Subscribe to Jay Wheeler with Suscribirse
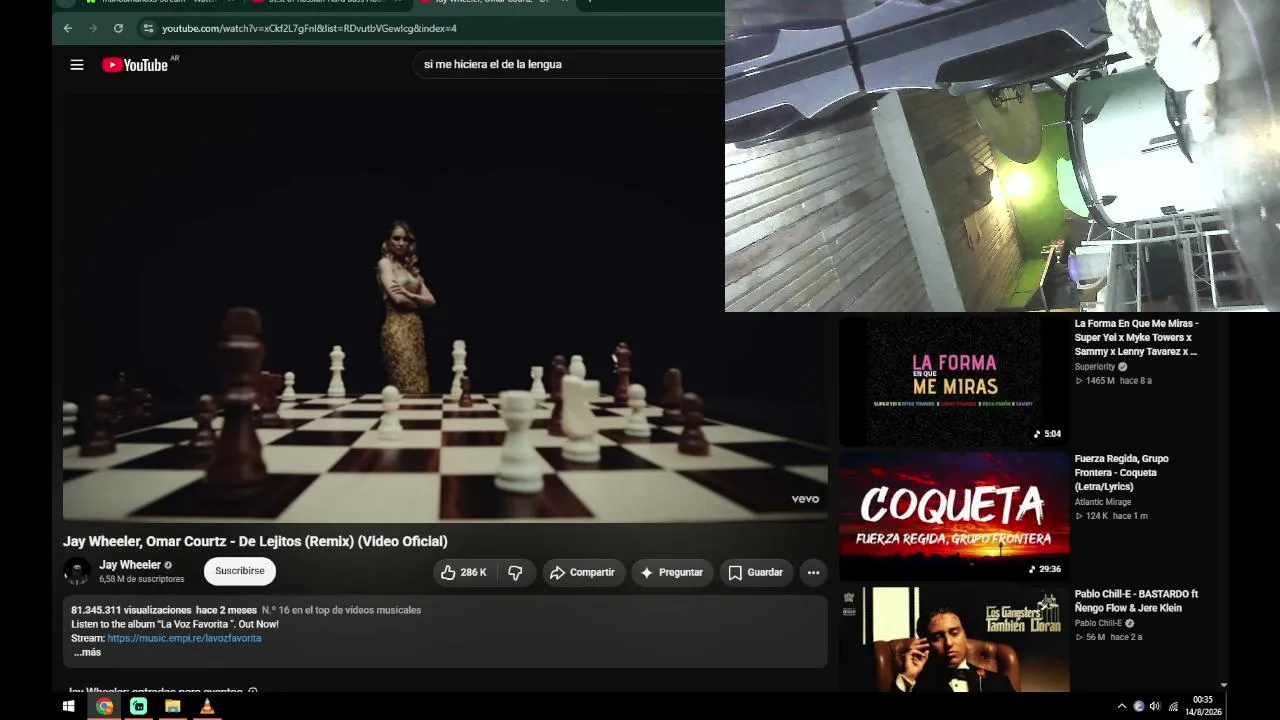 click(240, 571)
